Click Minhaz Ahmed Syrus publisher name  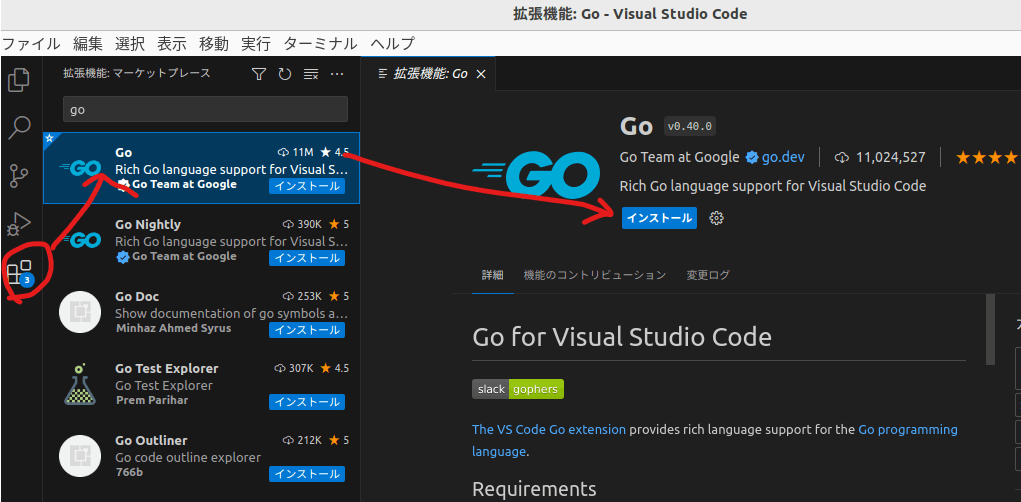pyautogui.click(x=173, y=328)
